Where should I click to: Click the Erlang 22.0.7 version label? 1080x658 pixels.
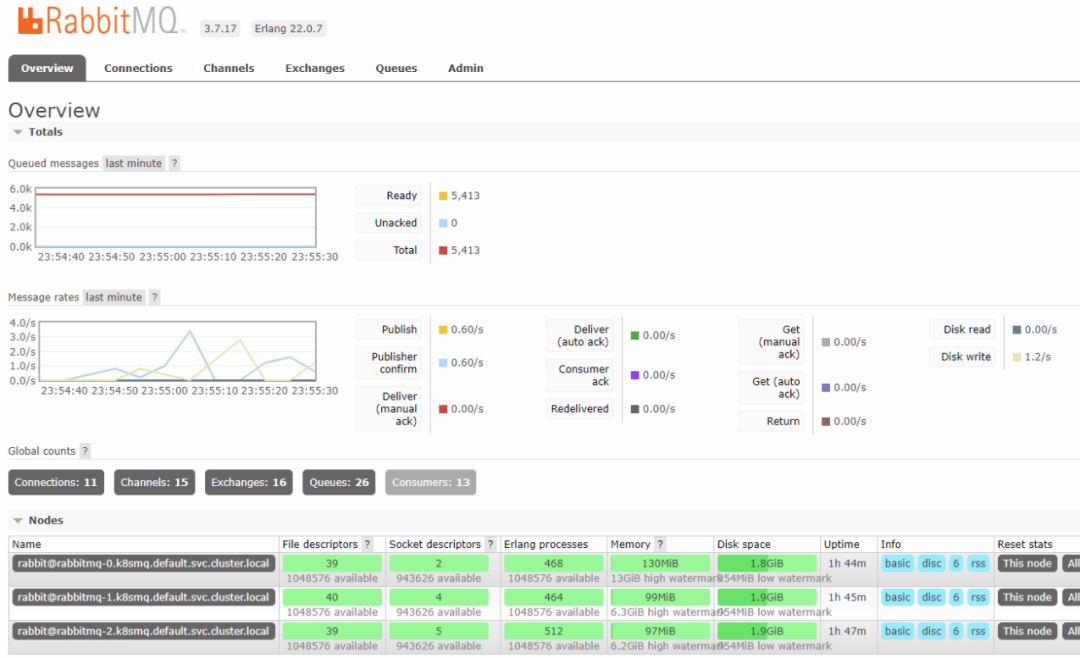[x=288, y=28]
